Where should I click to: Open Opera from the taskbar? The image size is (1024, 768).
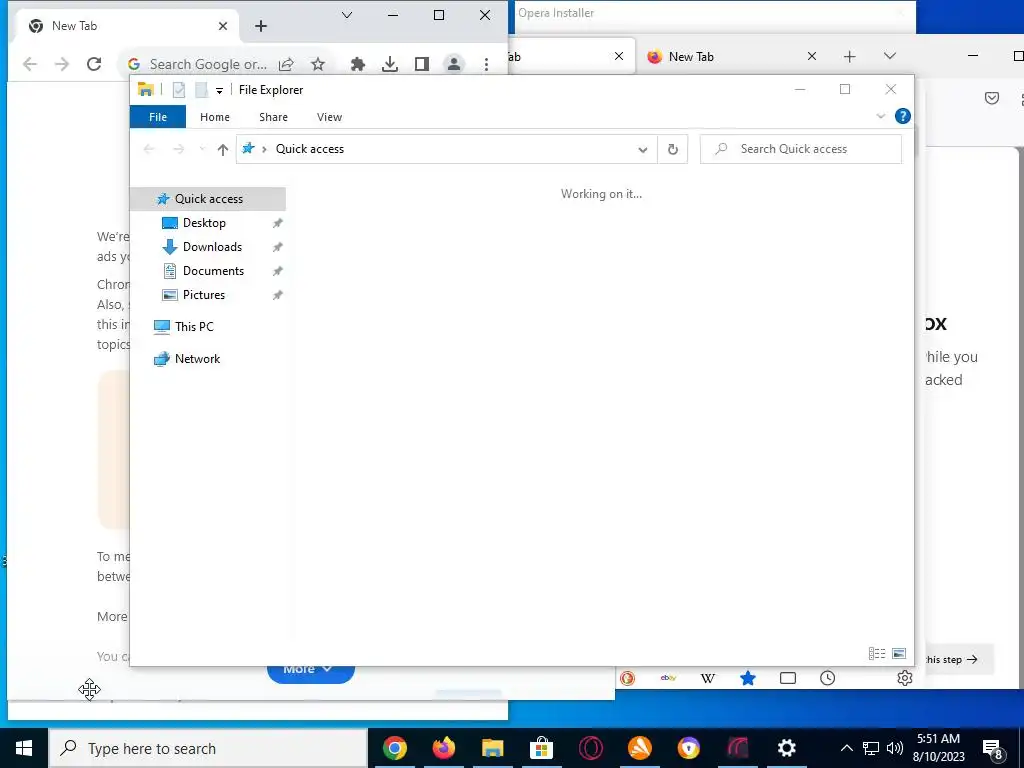pyautogui.click(x=591, y=748)
